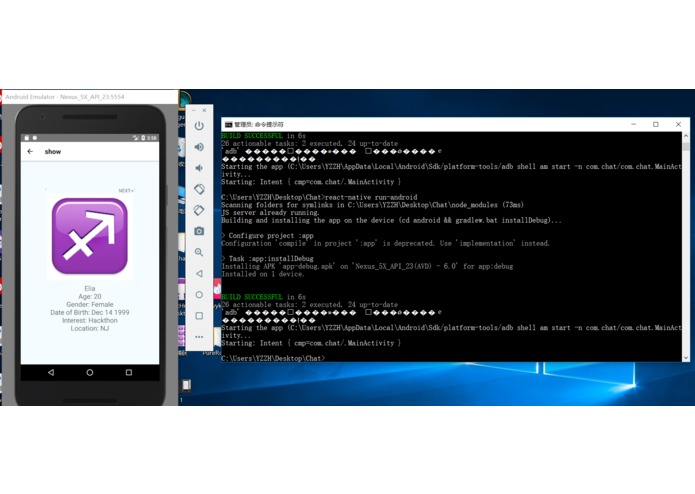Tap the Android recents button on phone screen
This screenshot has height=494, width=695.
point(129,373)
